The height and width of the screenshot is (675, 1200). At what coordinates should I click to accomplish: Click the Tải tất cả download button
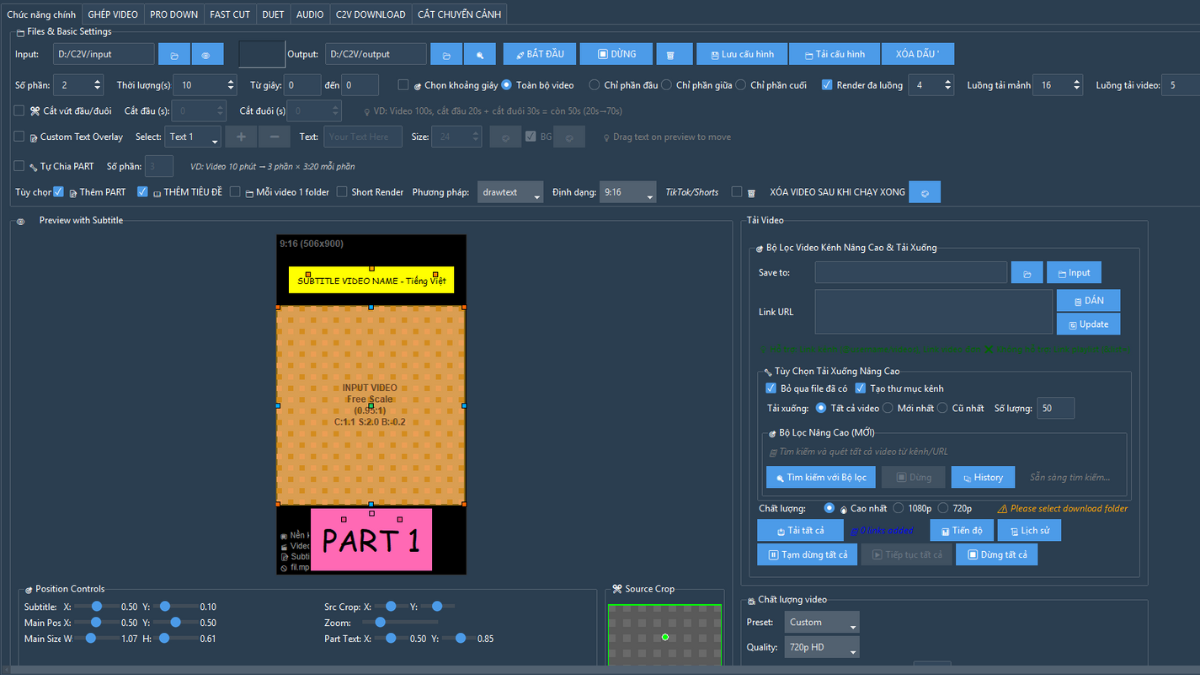tap(797, 530)
